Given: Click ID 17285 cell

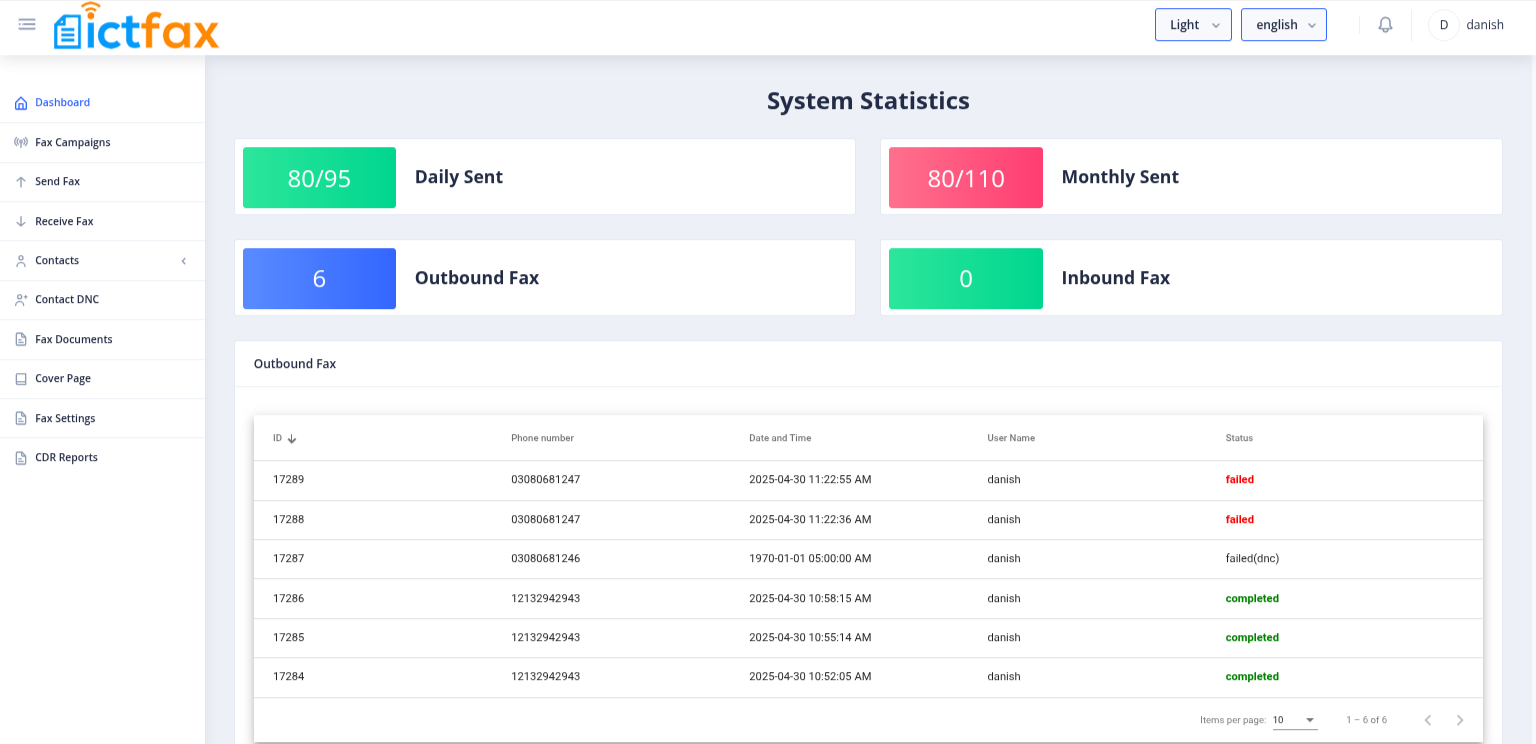Looking at the screenshot, I should tap(288, 638).
